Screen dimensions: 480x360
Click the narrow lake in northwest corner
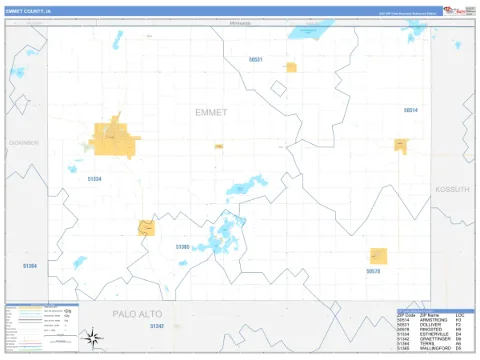118,40
